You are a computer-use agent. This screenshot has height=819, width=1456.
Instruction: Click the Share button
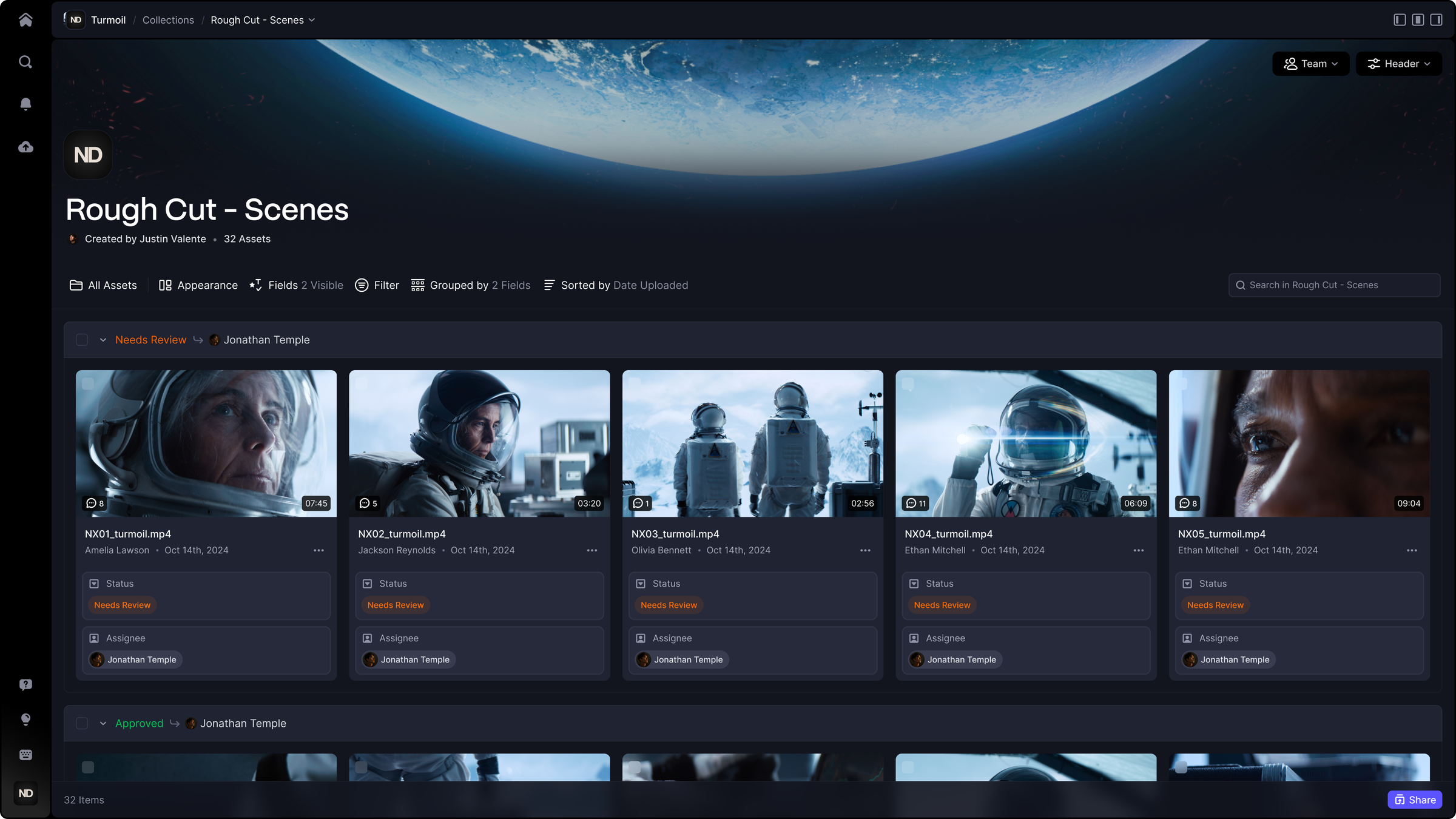click(x=1415, y=800)
